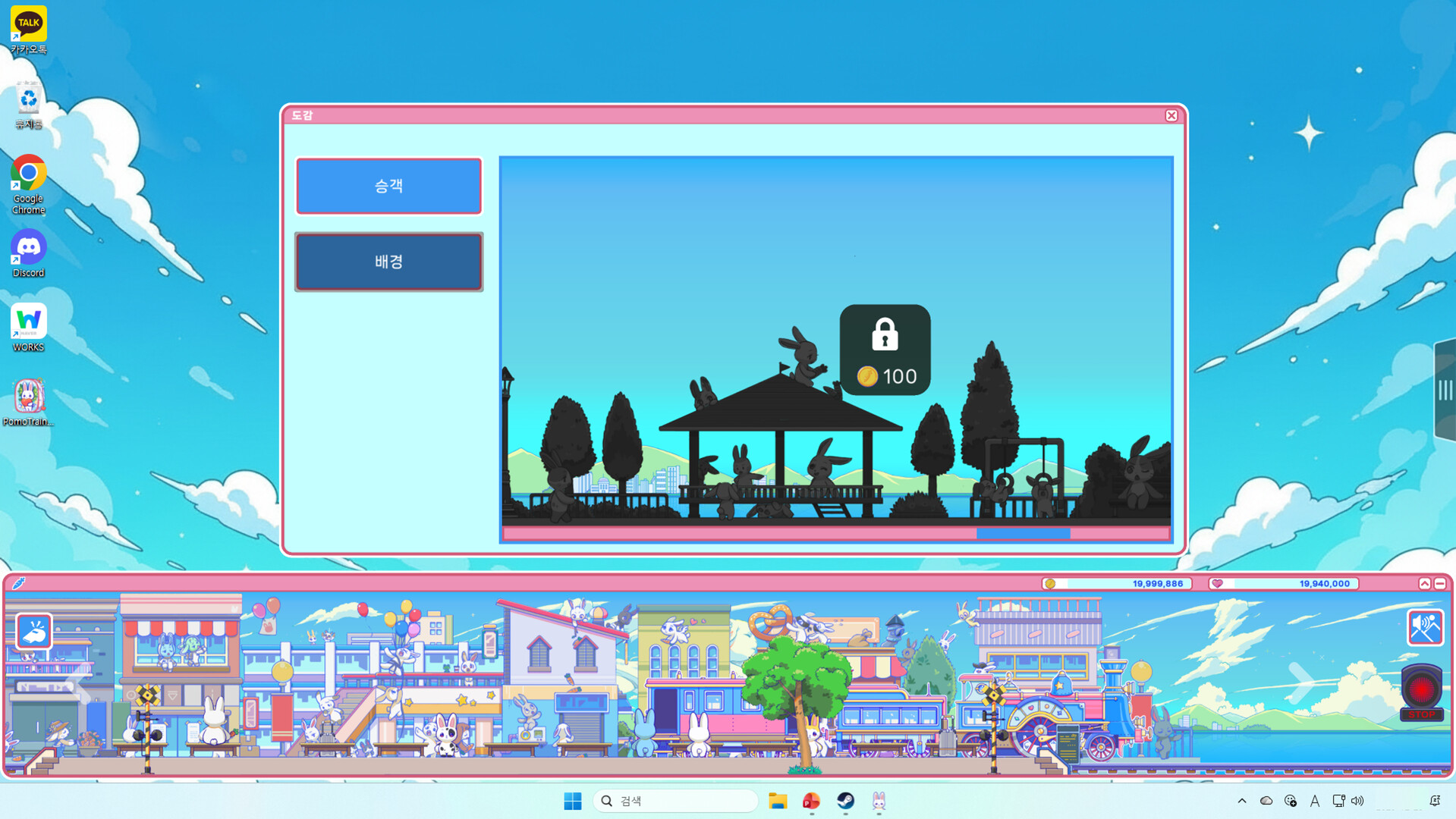Switch to the 배경 tab

coord(388,262)
